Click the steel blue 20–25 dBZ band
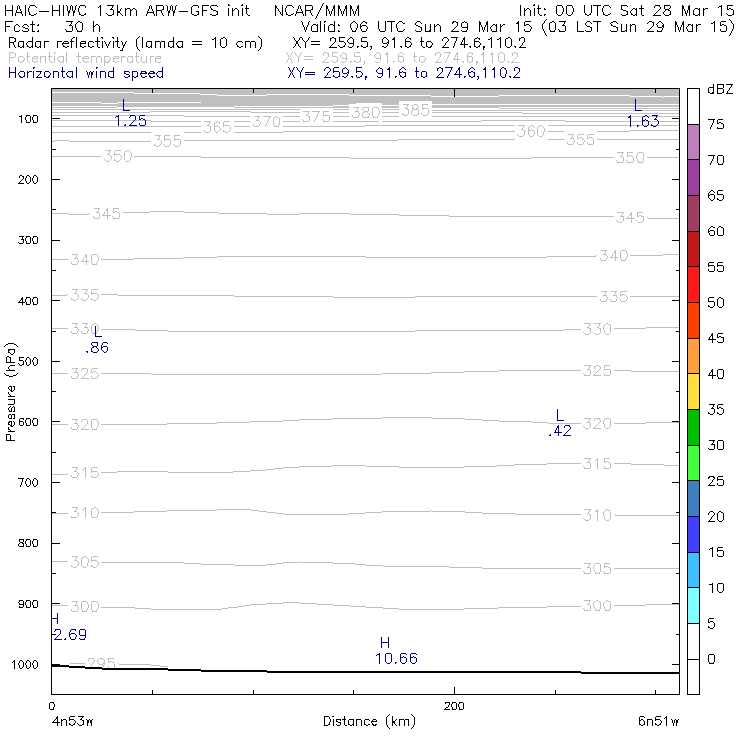 pos(693,498)
